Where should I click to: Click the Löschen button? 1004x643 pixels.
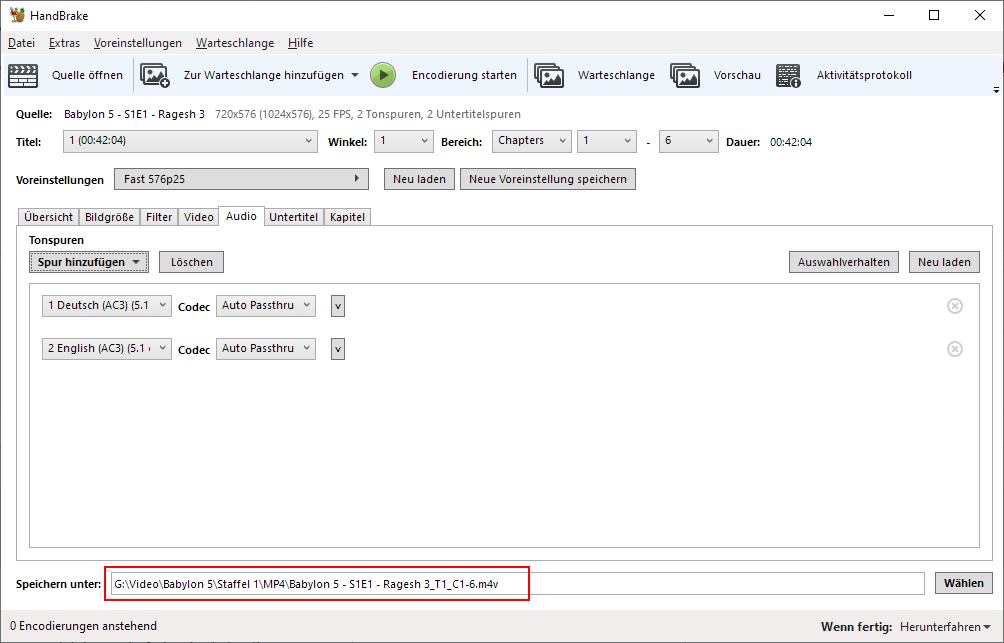(x=191, y=262)
